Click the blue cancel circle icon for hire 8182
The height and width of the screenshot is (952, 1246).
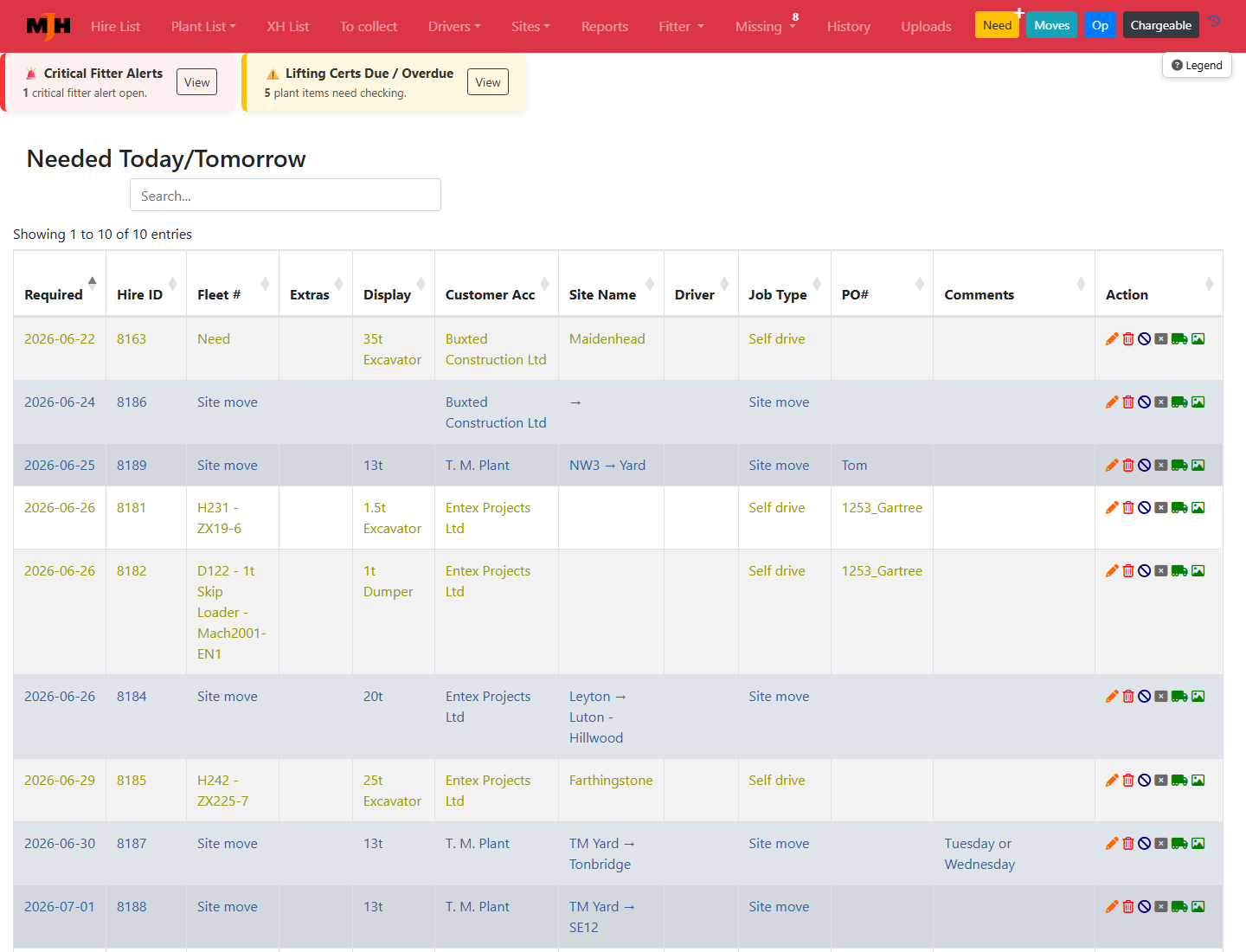click(1144, 571)
